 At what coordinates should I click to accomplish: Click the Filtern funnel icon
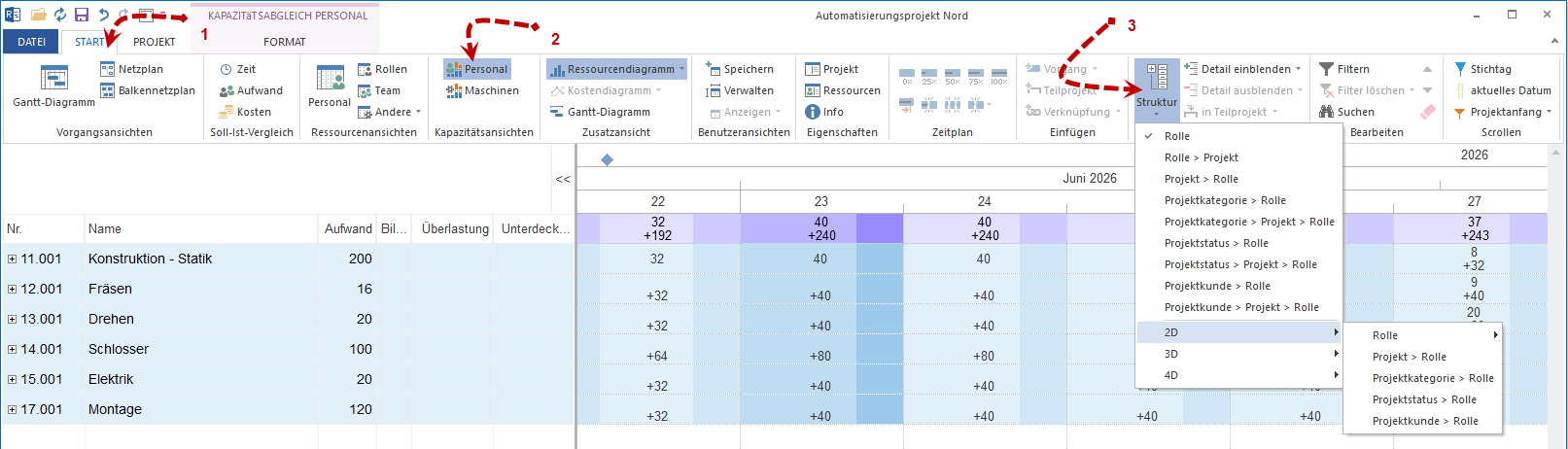click(1326, 69)
